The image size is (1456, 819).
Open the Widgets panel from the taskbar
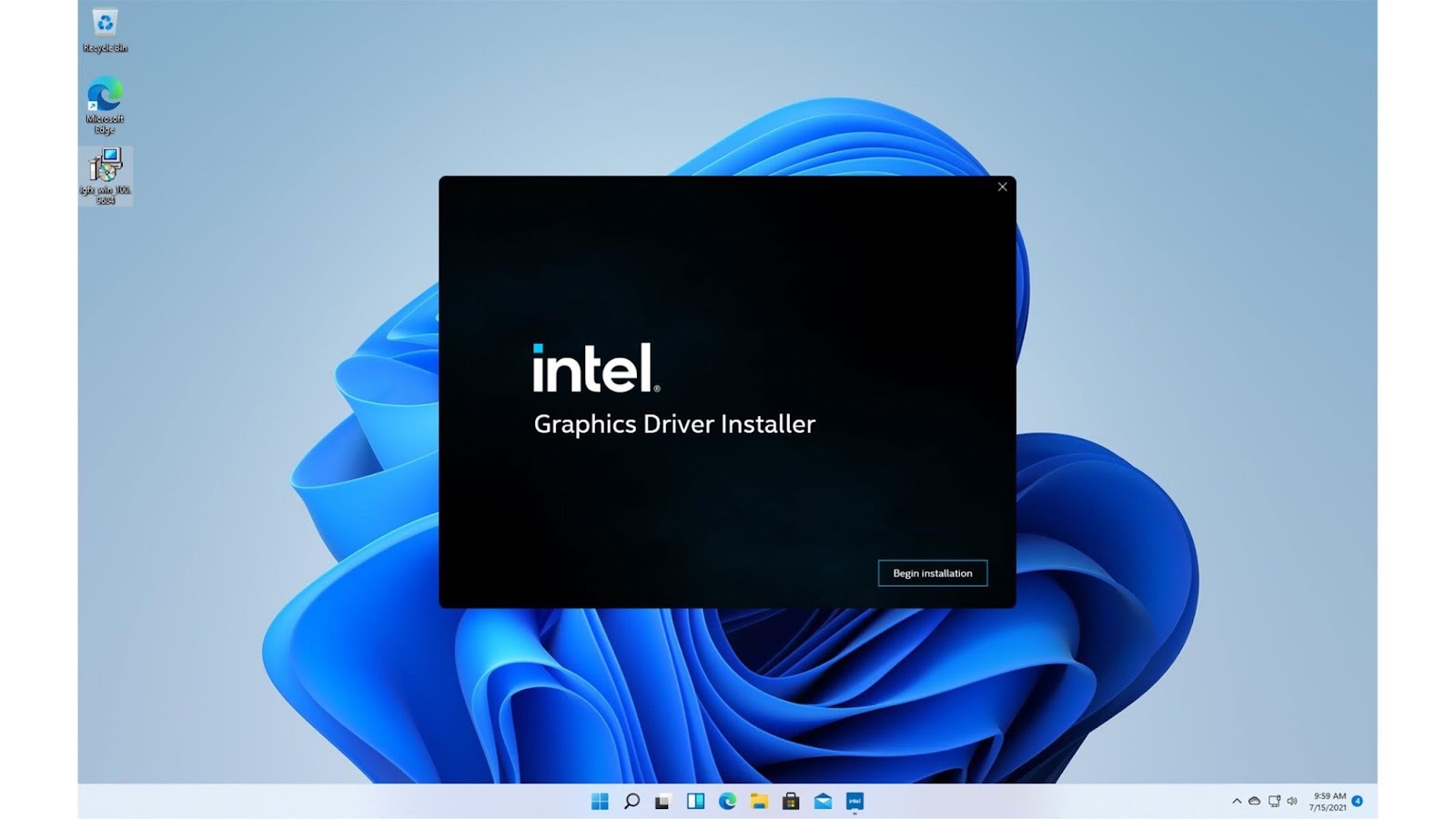[x=695, y=801]
